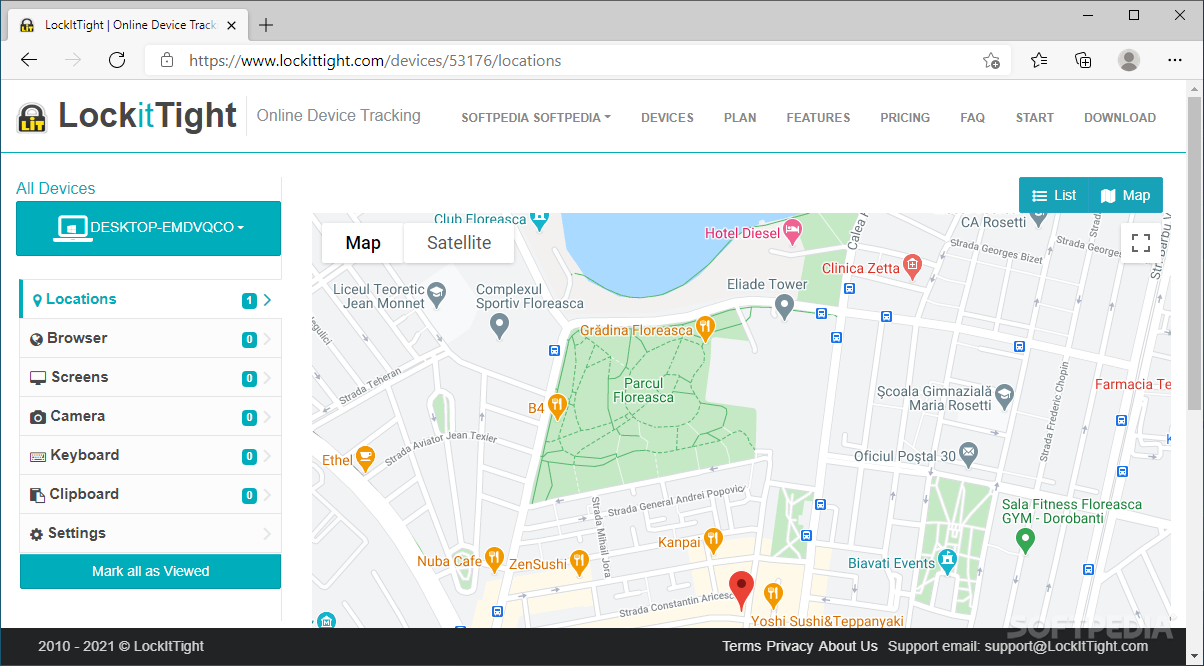The height and width of the screenshot is (666, 1204).
Task: Click the ZenSushi restaurant marker
Action: 578,561
